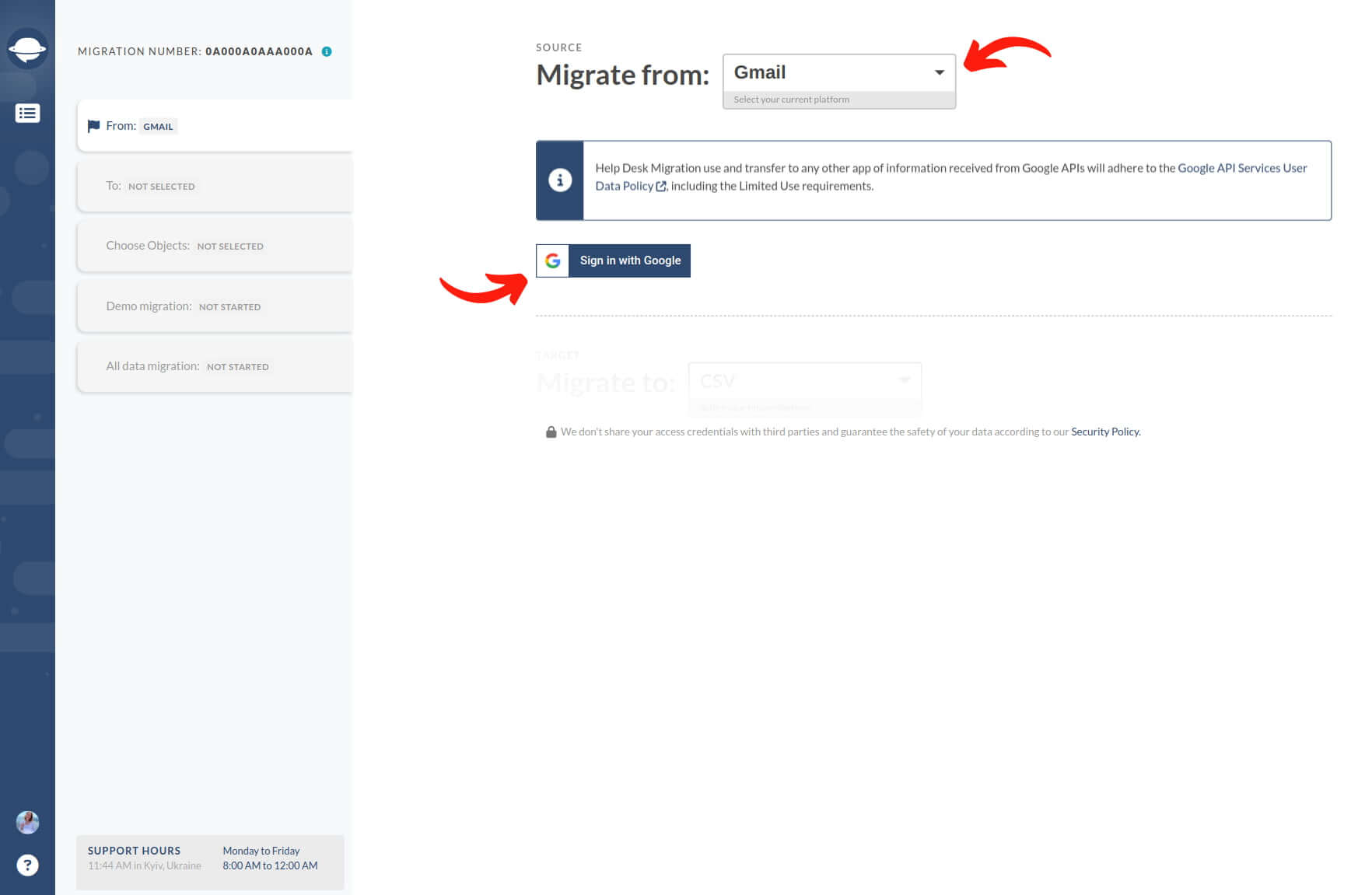This screenshot has height=895, width=1372.
Task: Open the Security Policy link
Action: [1105, 432]
